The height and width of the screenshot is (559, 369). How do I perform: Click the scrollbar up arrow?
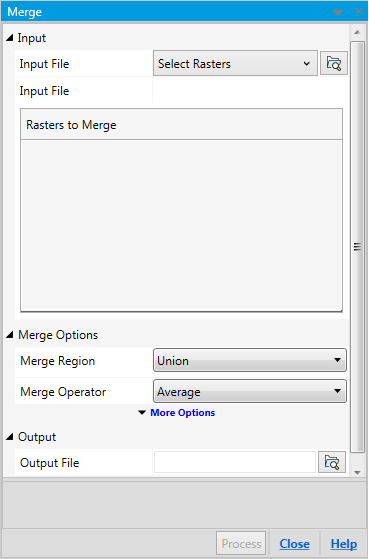(x=357, y=32)
